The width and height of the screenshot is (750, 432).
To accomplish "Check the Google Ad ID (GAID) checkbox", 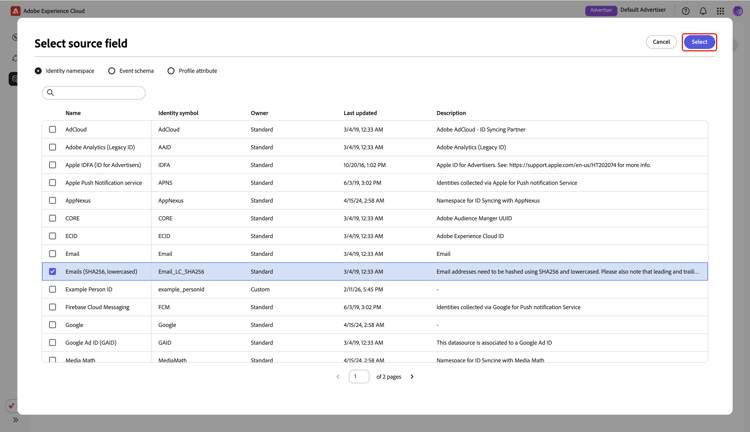I will 53,343.
